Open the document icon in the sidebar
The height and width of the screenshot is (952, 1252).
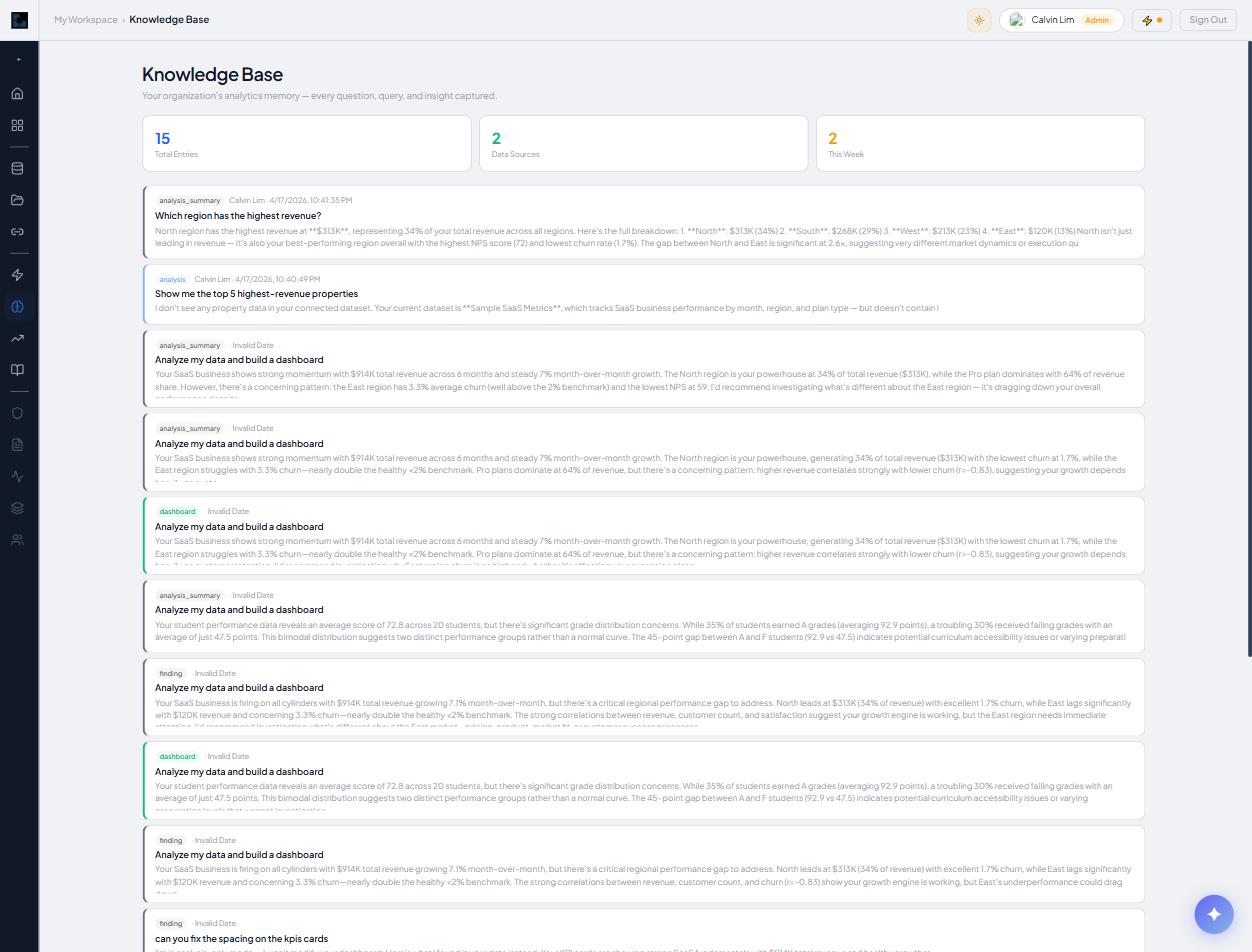[17, 445]
